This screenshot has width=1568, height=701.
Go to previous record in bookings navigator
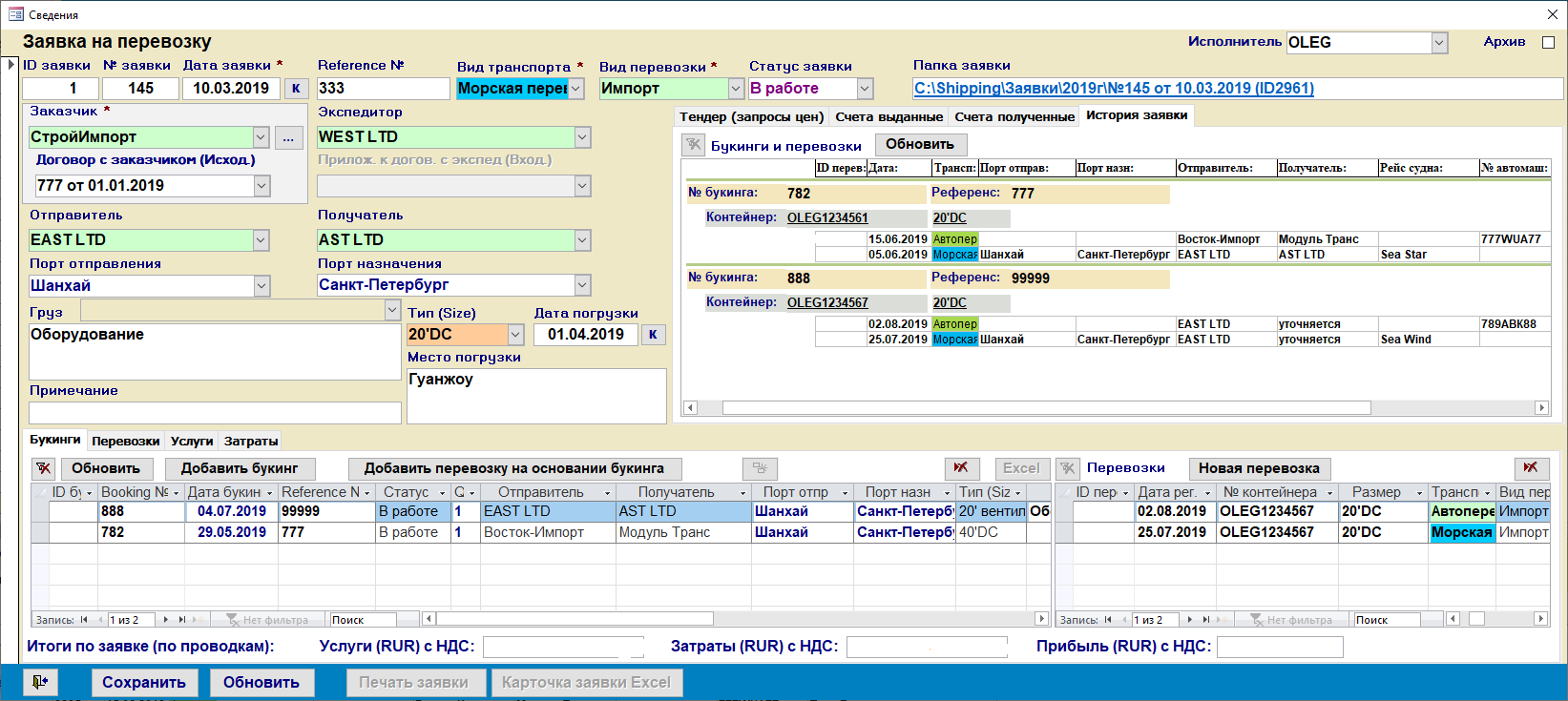pyautogui.click(x=99, y=620)
